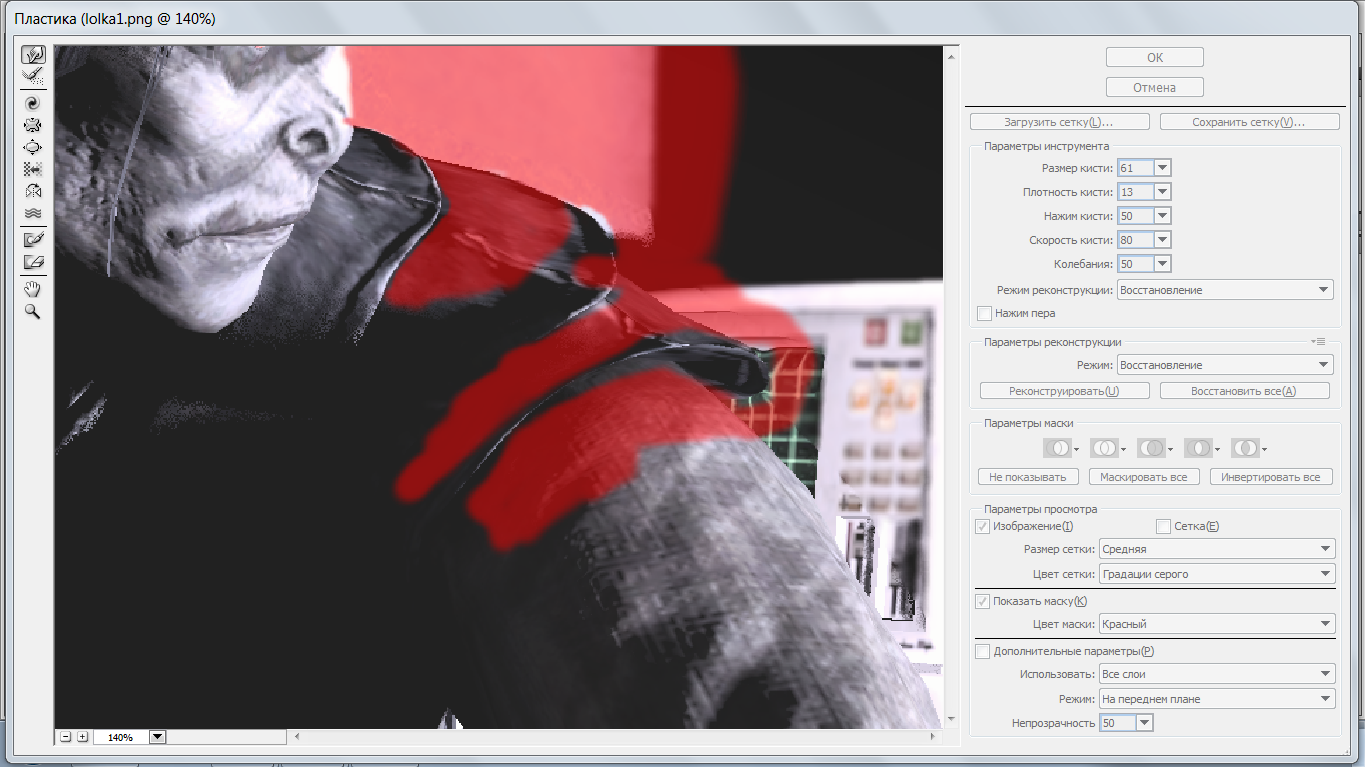Viewport: 1365px width, 767px height.
Task: Enable the Сетка checkbox
Action: point(1163,526)
